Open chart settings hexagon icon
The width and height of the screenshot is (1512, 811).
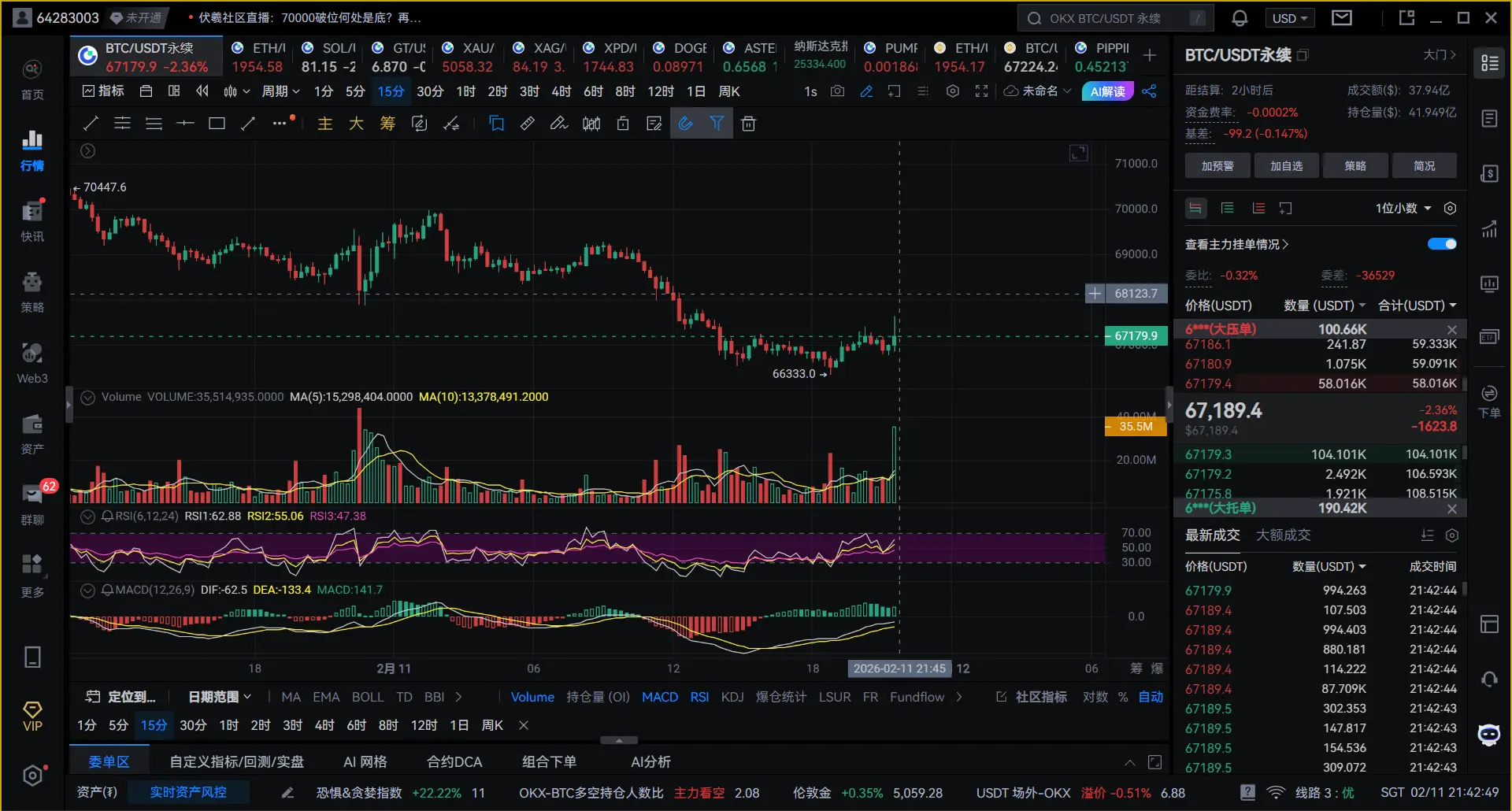click(x=953, y=91)
